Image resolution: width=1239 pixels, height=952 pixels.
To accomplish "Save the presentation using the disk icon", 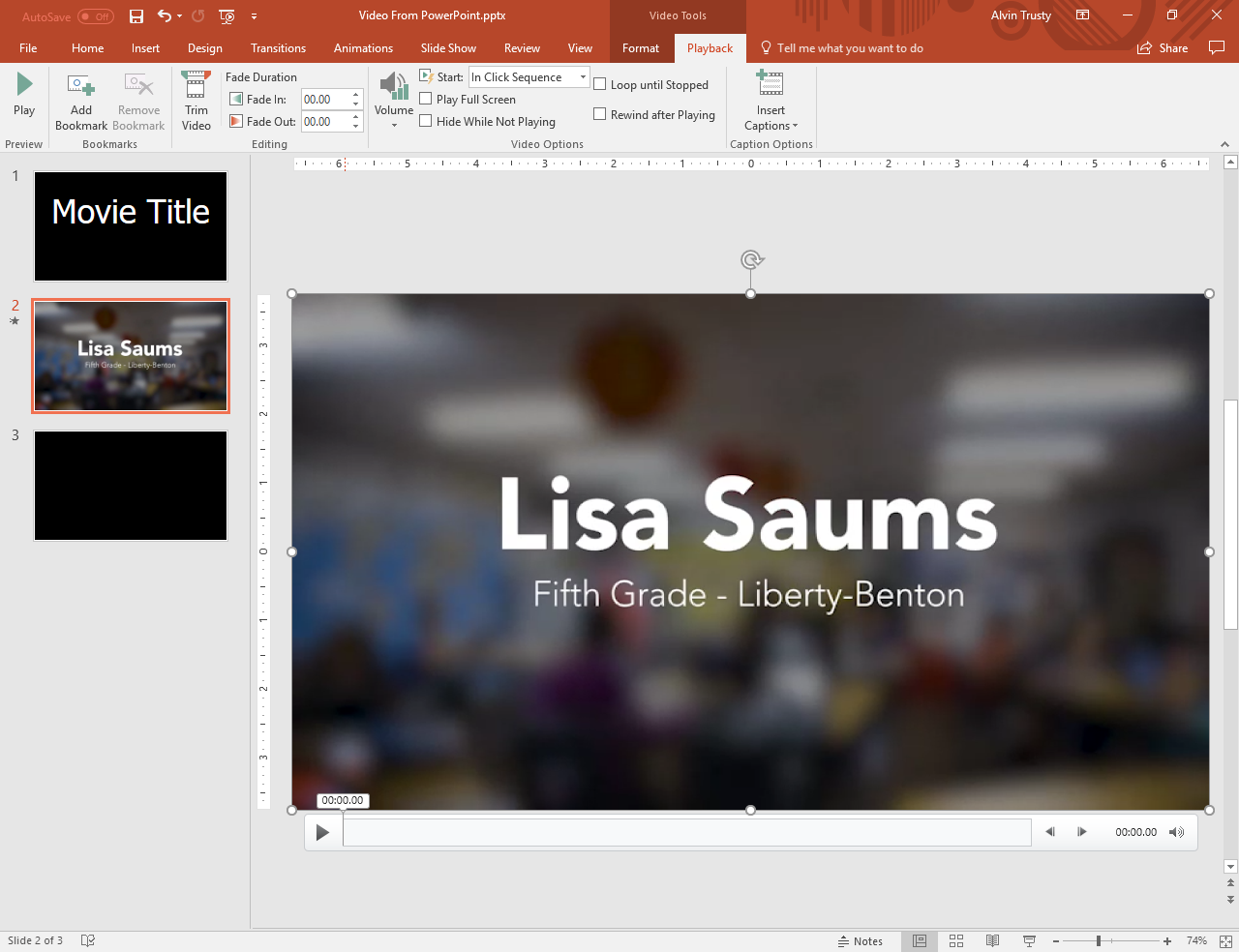I will pos(136,16).
